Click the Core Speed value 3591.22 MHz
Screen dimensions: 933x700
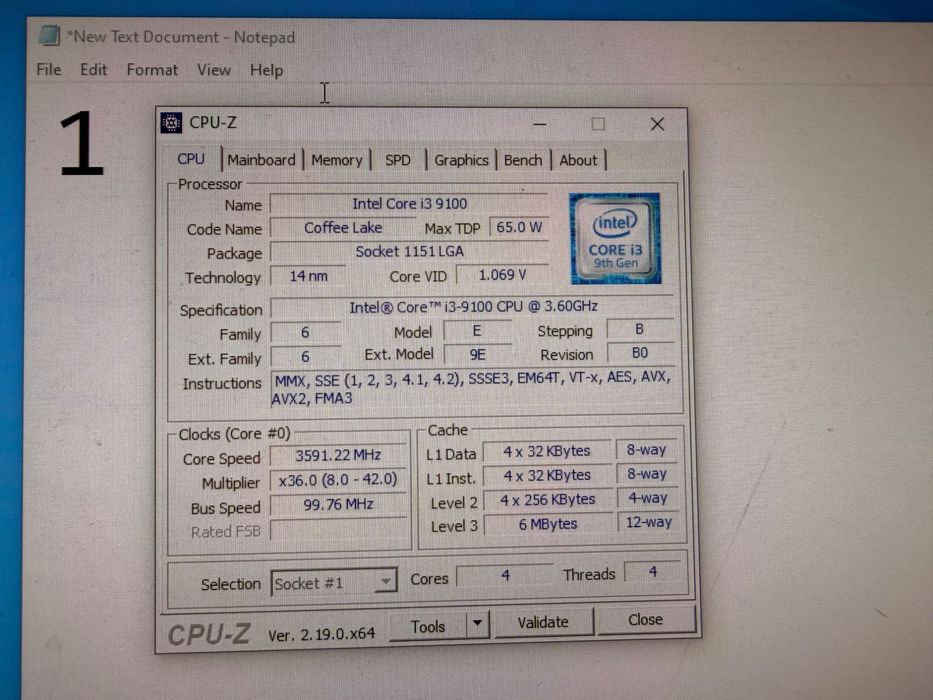coord(338,455)
